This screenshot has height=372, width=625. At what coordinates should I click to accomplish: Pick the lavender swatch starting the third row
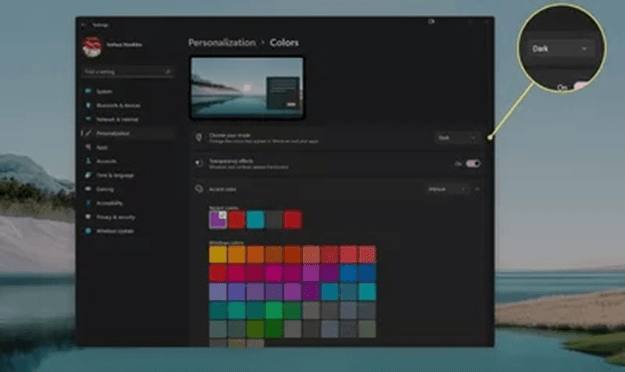pyautogui.click(x=218, y=292)
